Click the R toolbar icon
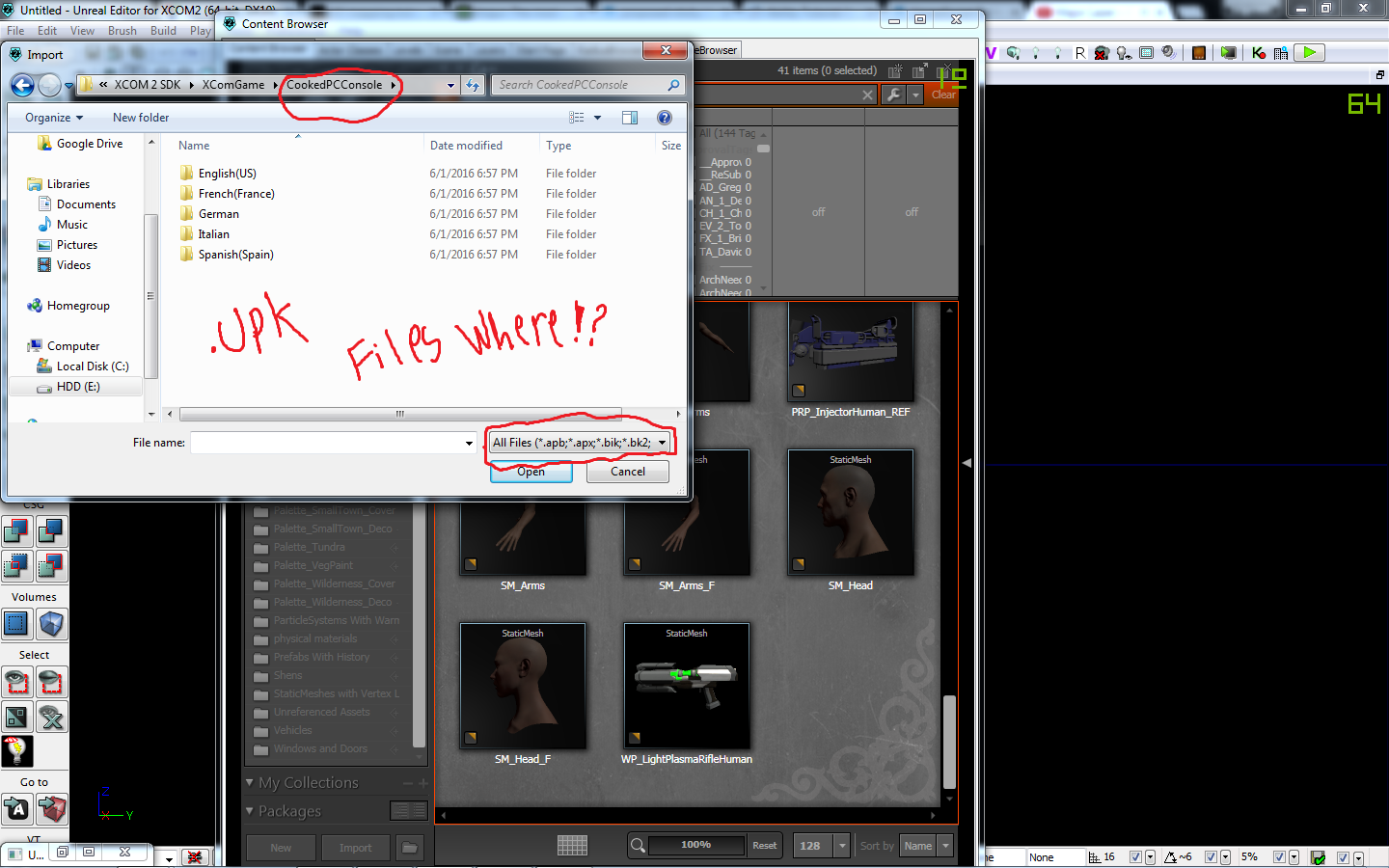 [1079, 53]
